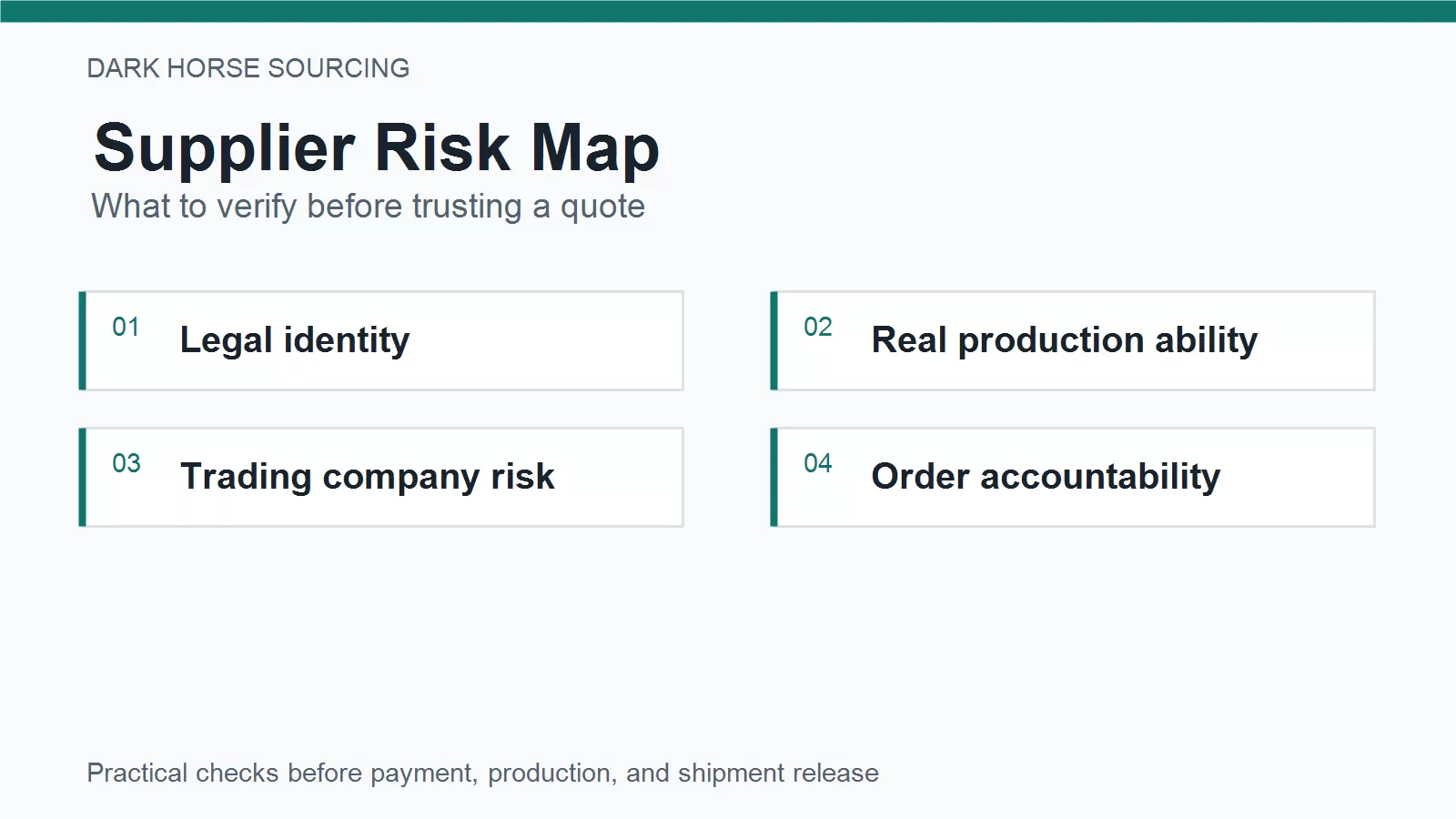Image resolution: width=1456 pixels, height=819 pixels.
Task: Select the 'Order accountability' card heading
Action: (x=1046, y=477)
